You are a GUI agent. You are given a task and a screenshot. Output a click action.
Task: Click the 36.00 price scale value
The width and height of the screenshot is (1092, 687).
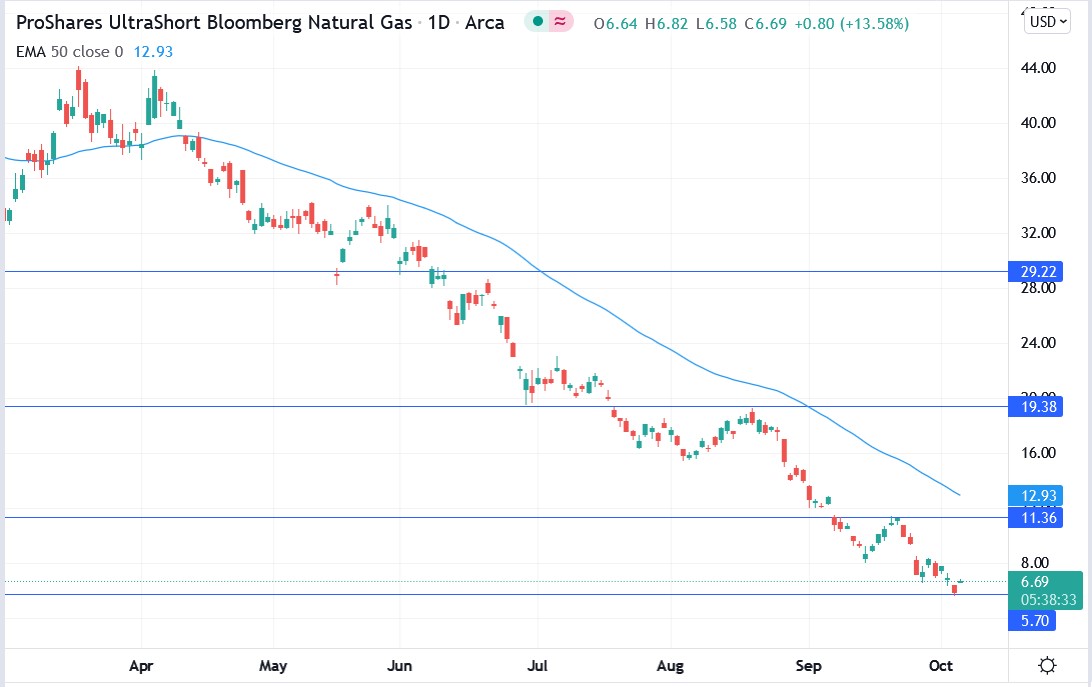pos(1038,178)
